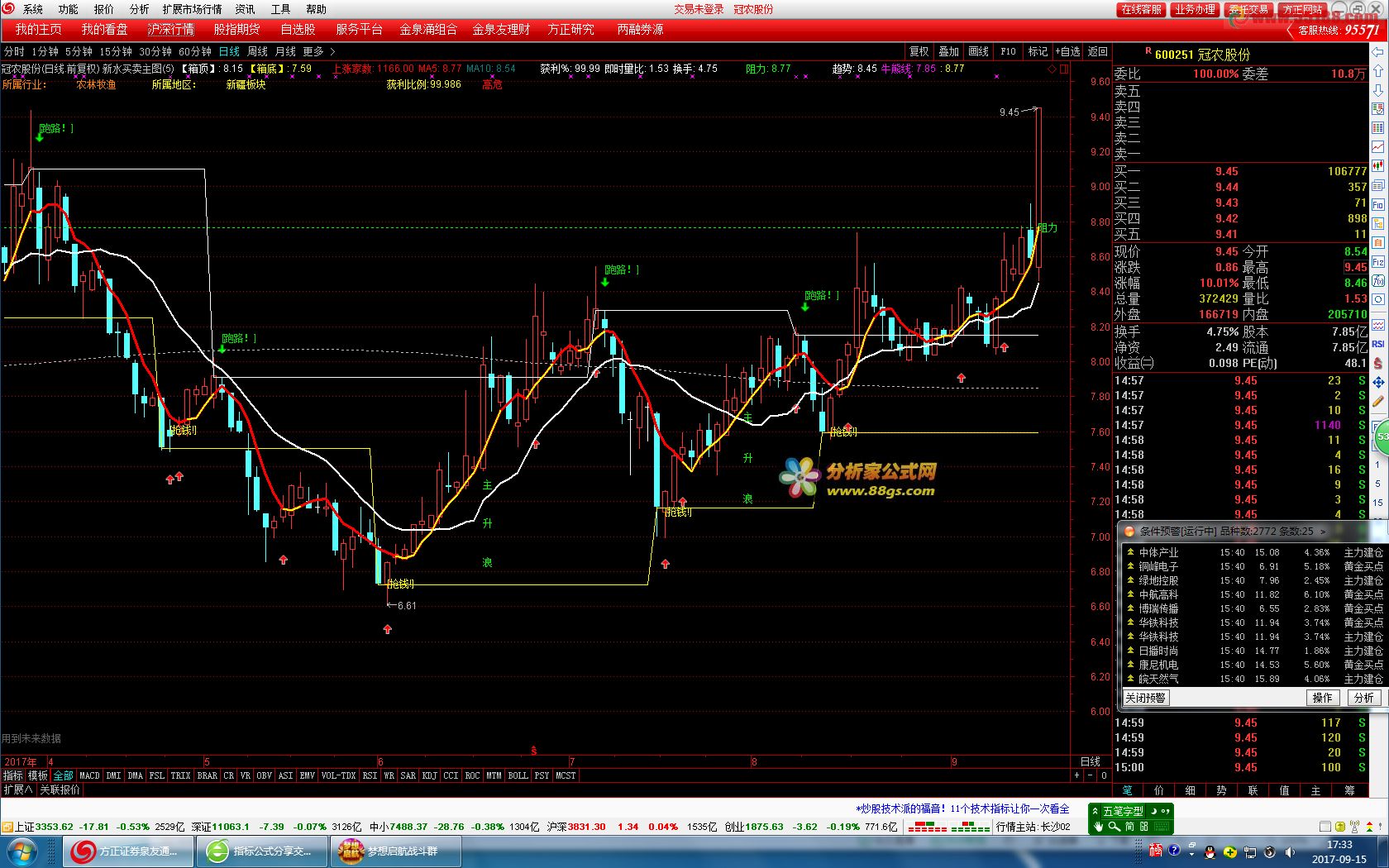Open the f(x) formula icon in sidebar
Viewport: 1389px width, 868px height.
(1377, 281)
